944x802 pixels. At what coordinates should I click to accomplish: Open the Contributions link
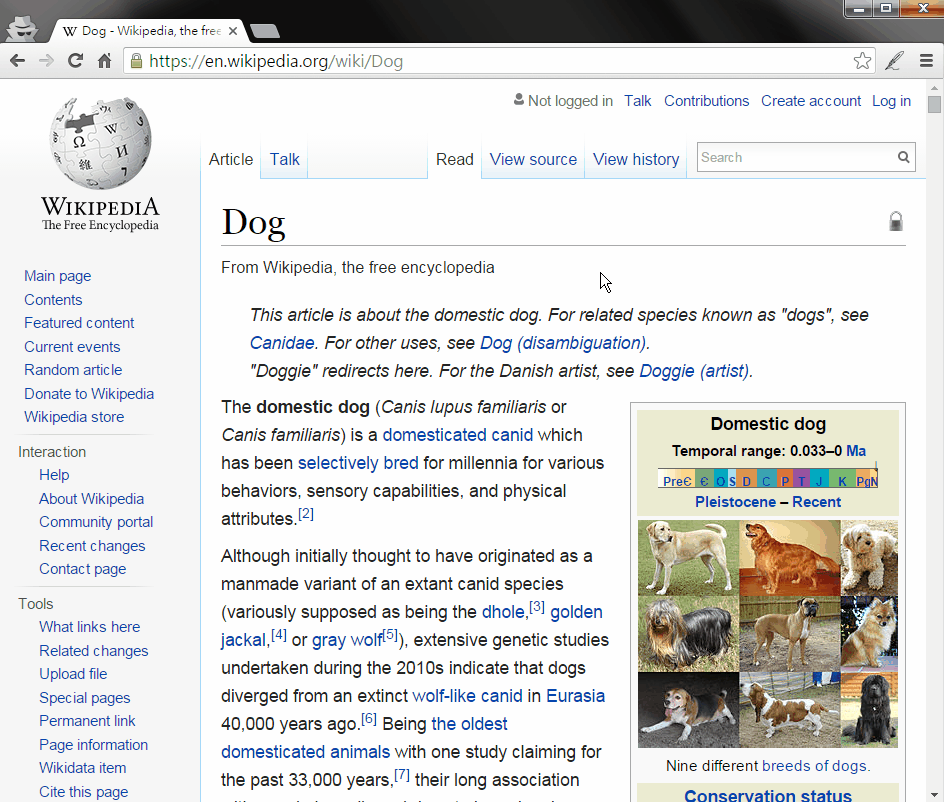click(x=706, y=101)
